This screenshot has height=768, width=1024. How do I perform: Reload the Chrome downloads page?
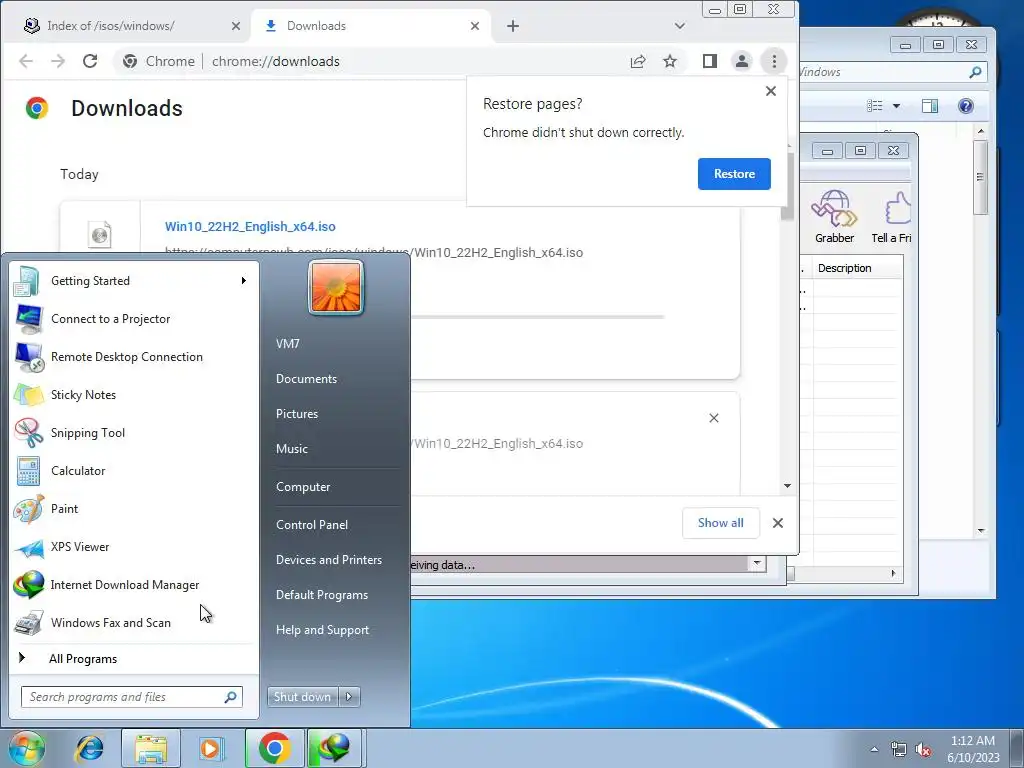point(90,61)
